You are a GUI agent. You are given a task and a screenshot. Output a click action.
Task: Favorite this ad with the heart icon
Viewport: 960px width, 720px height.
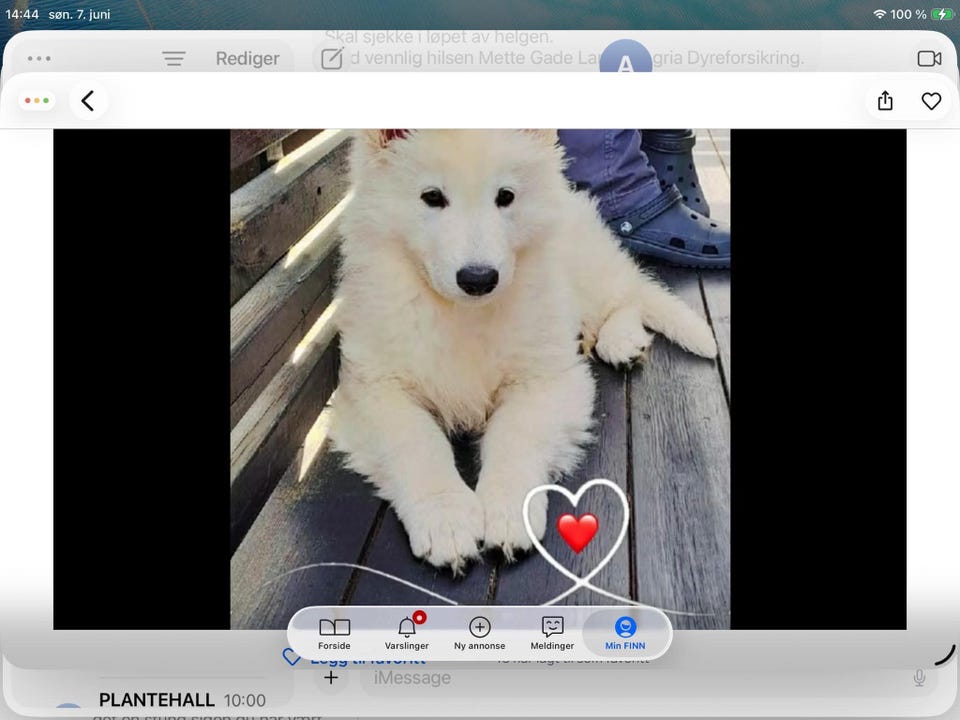pos(931,101)
